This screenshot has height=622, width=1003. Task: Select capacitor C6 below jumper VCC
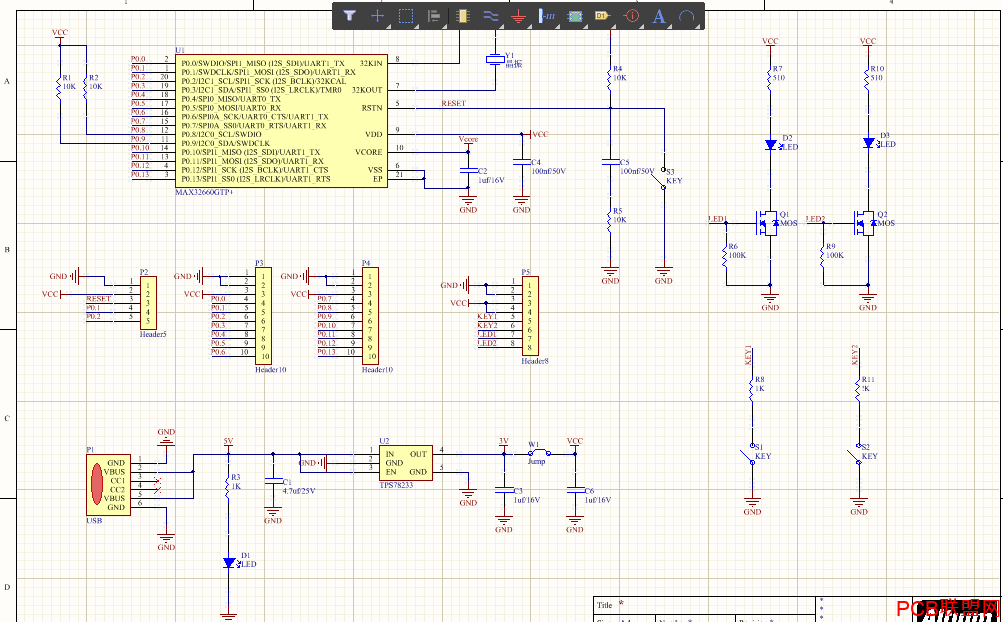click(575, 490)
